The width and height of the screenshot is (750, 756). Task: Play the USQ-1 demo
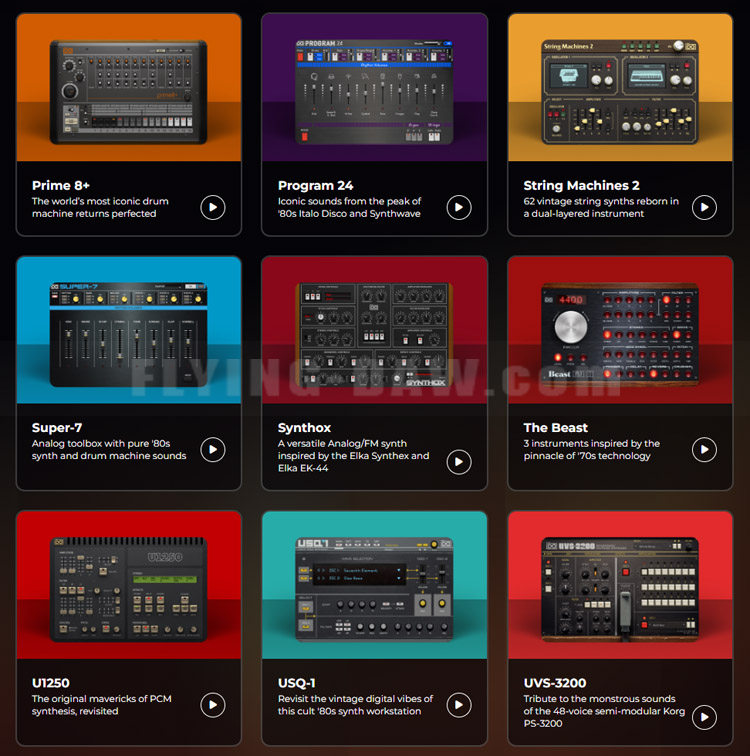click(458, 705)
